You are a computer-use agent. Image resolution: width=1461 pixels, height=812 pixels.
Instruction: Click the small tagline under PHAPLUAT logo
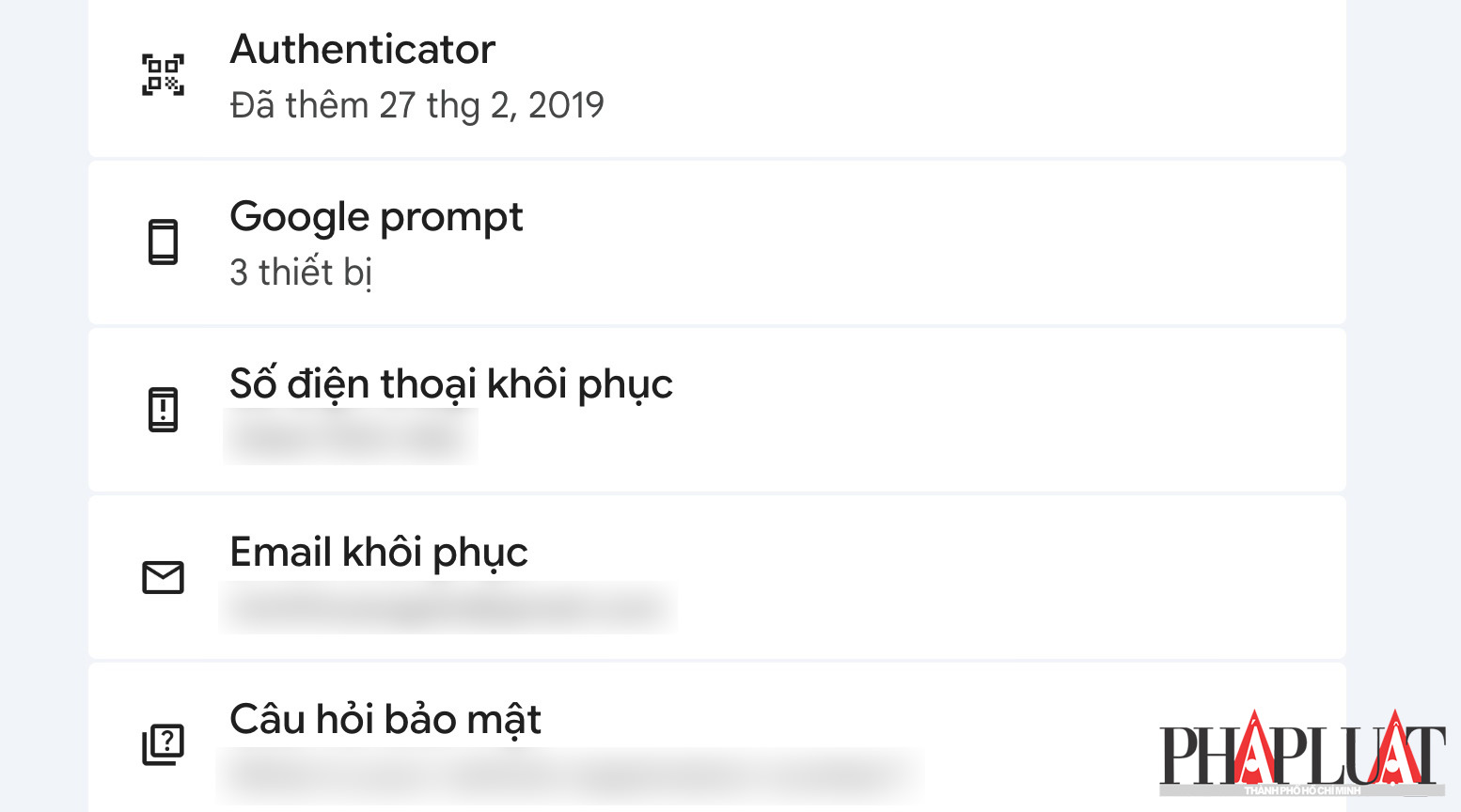pyautogui.click(x=1302, y=790)
